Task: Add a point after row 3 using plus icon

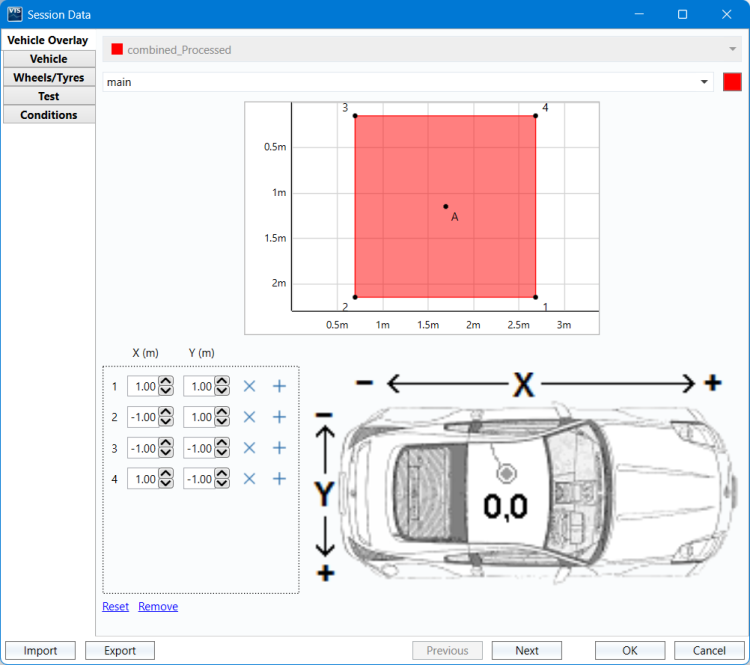Action: click(279, 448)
